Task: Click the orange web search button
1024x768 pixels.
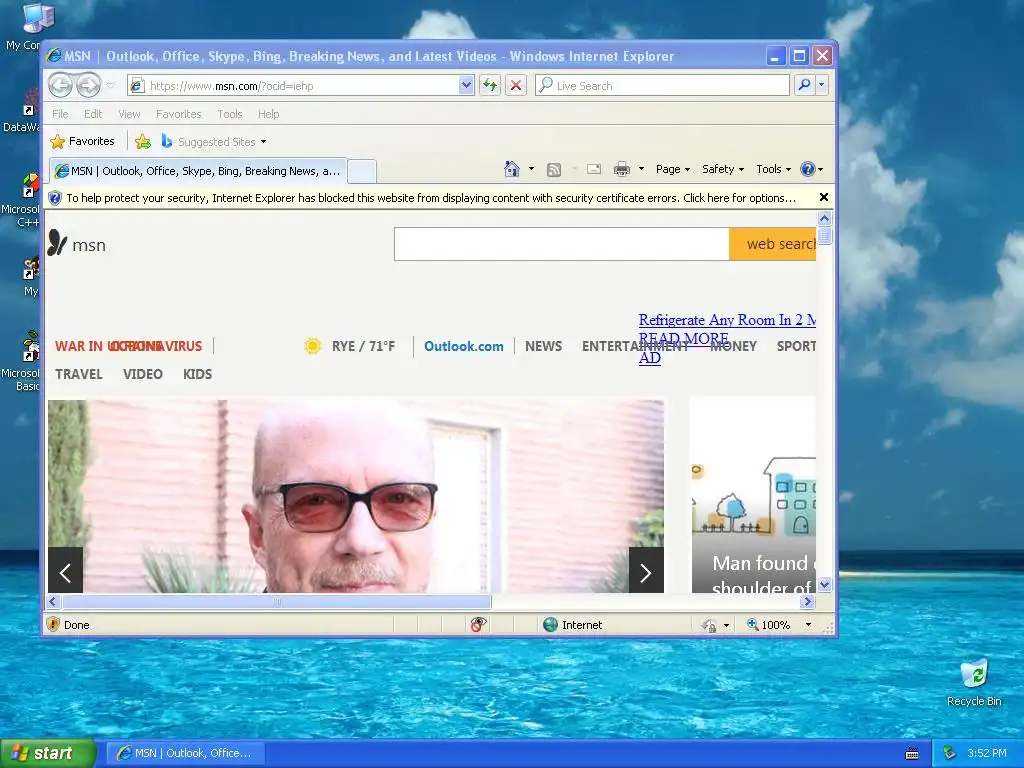Action: (773, 244)
